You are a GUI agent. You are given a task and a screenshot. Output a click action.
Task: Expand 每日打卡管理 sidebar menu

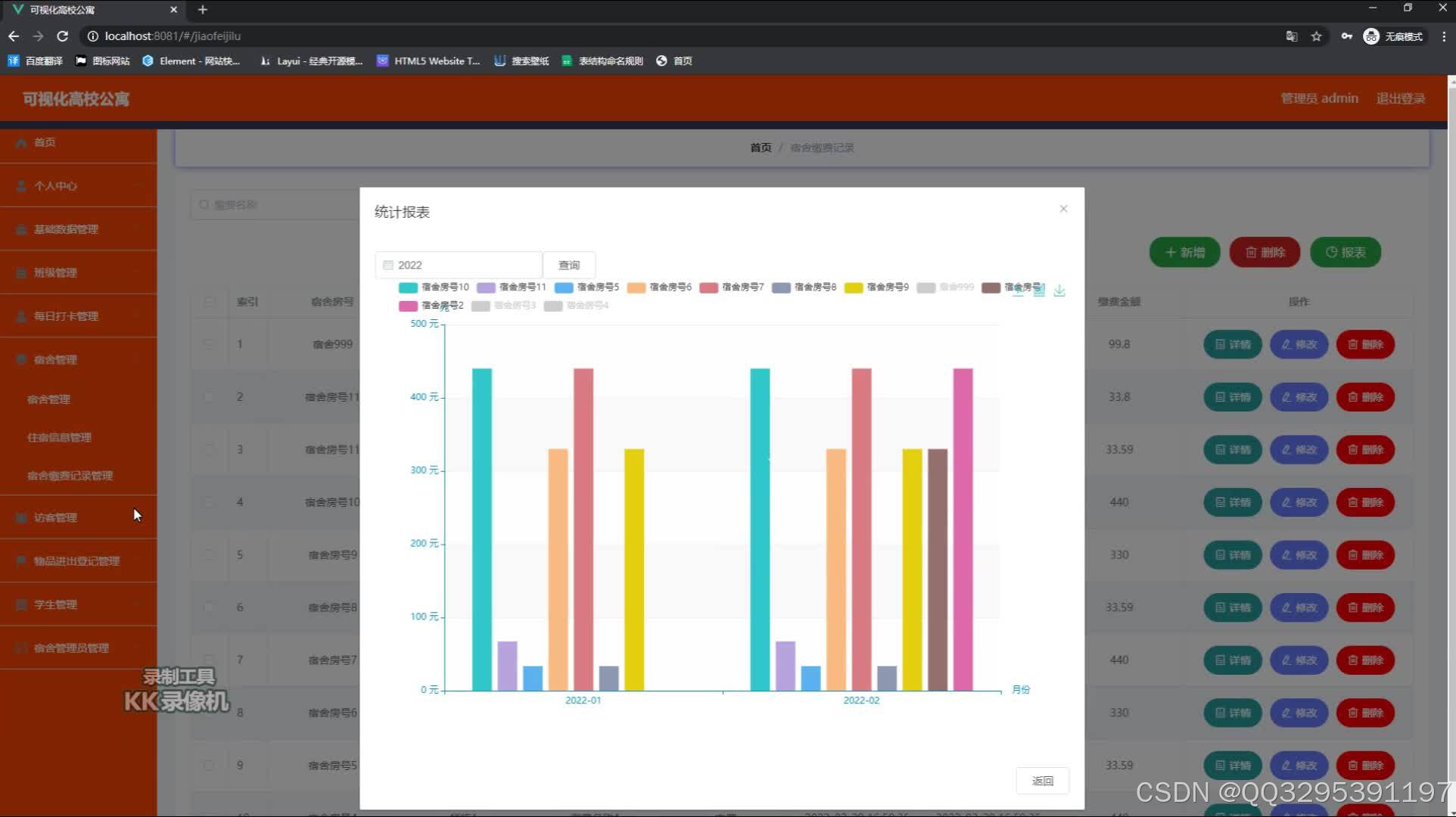tap(79, 316)
